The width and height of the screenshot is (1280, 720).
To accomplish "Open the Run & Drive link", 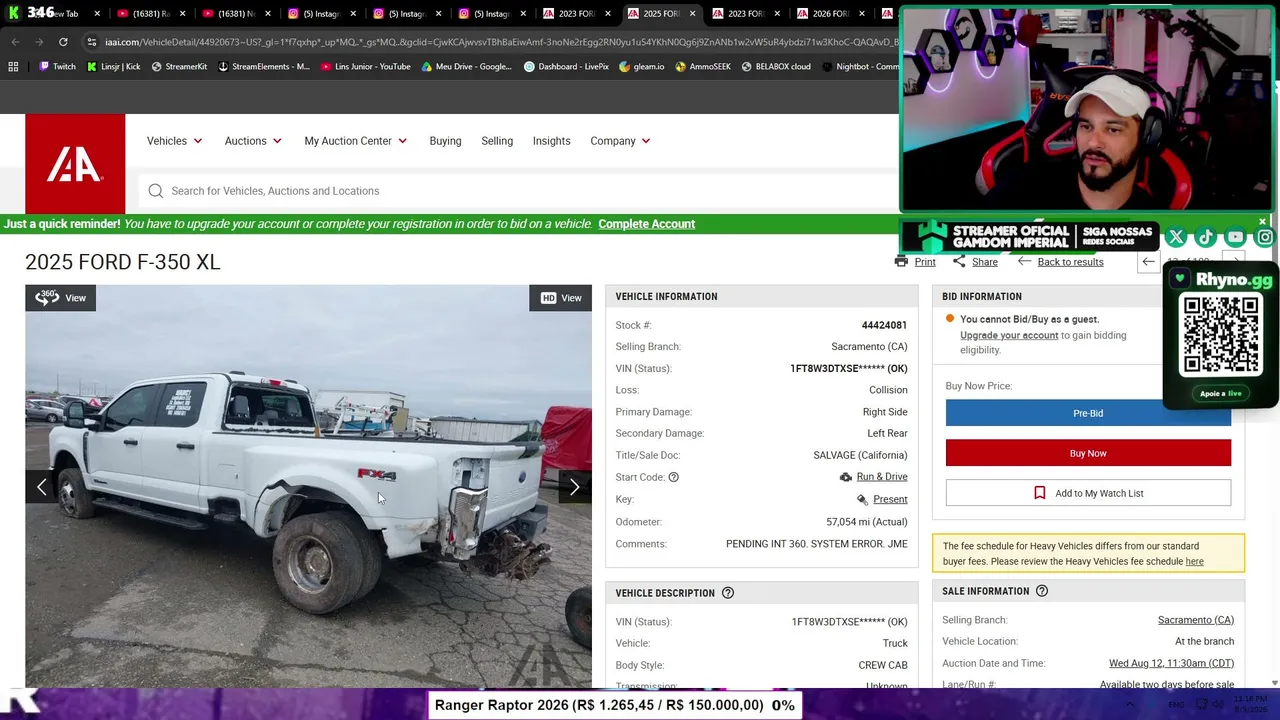I will point(882,477).
